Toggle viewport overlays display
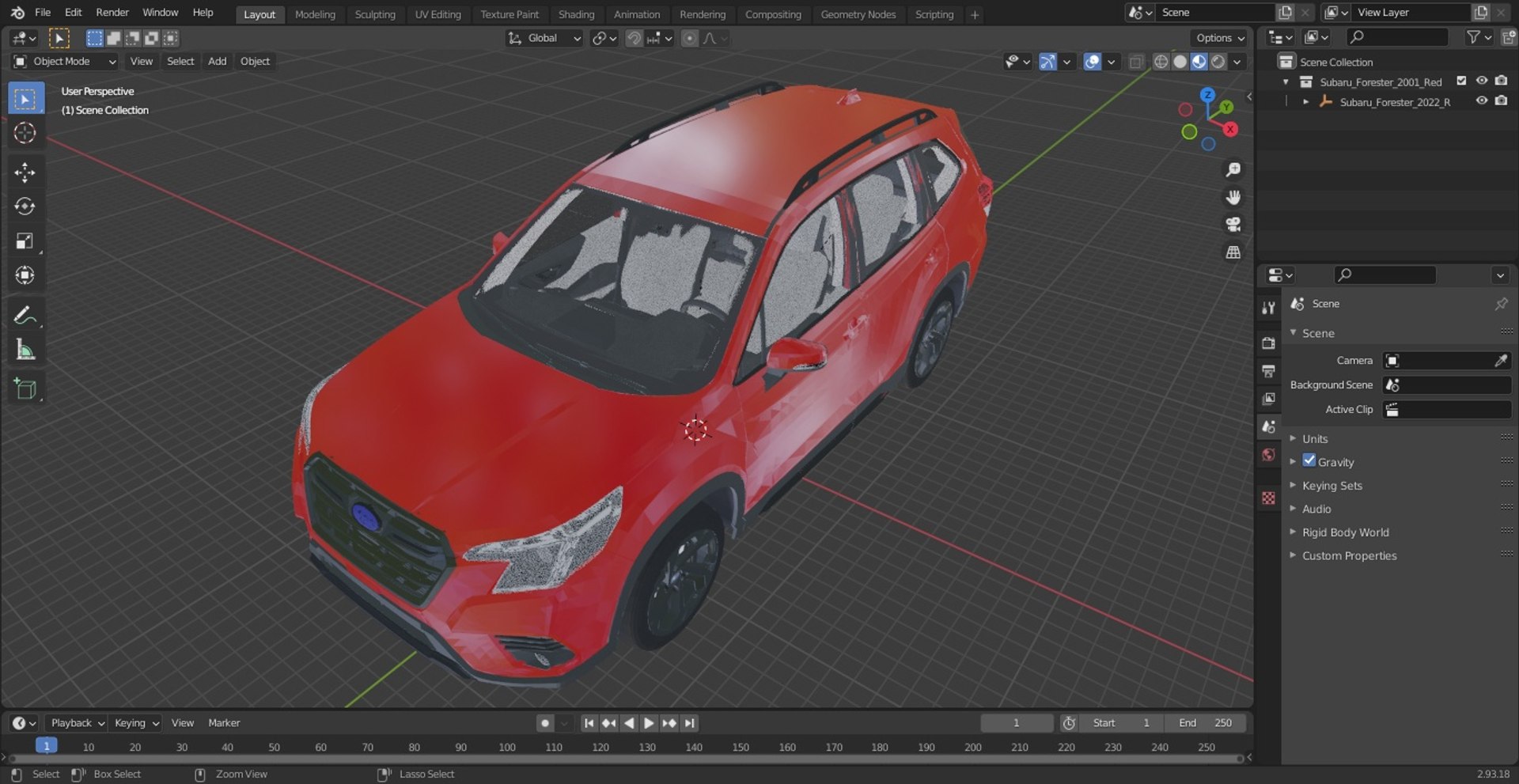1519x784 pixels. (x=1092, y=62)
